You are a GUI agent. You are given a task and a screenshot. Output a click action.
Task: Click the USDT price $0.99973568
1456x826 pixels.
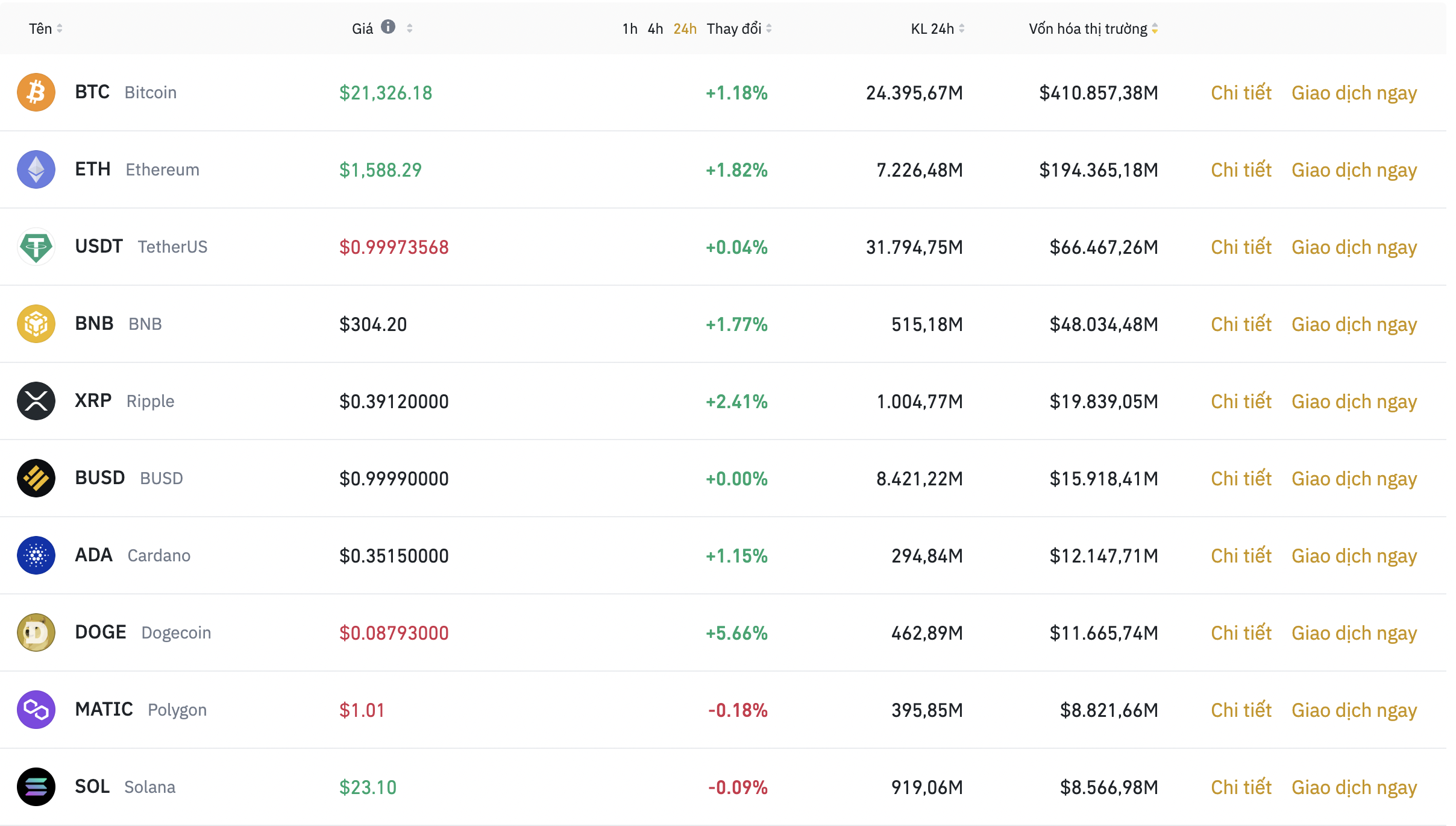394,247
